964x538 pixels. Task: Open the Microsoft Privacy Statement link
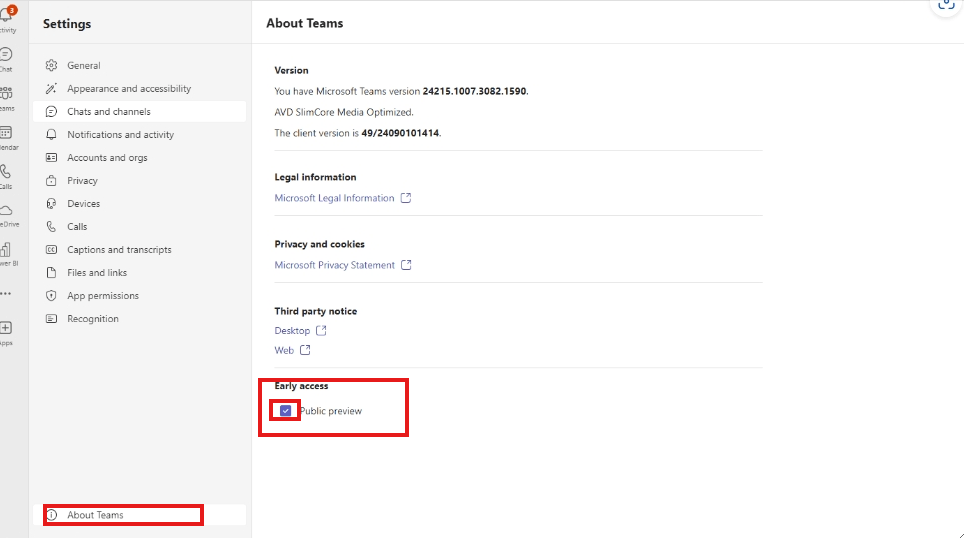point(334,265)
